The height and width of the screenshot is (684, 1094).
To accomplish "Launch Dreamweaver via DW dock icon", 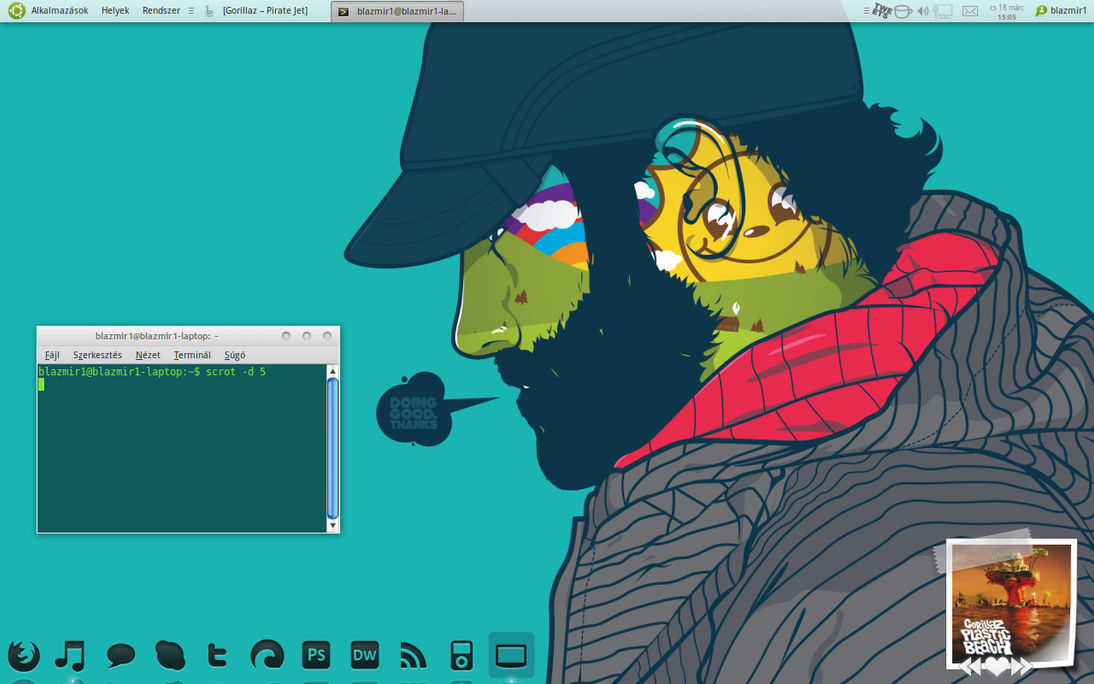I will 365,655.
